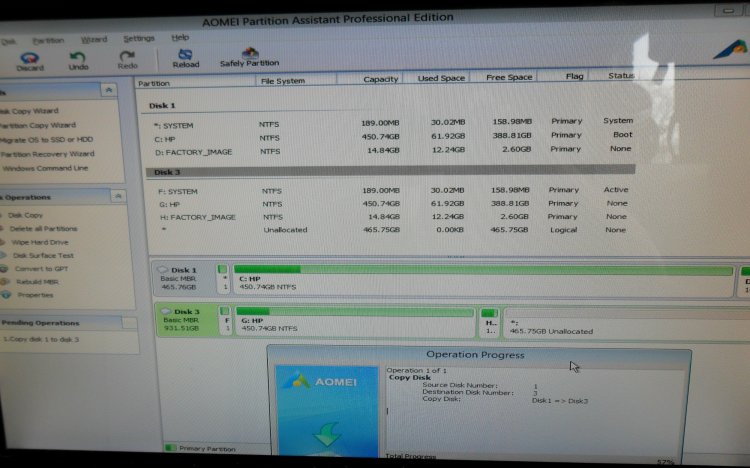
Task: Launch the Disk Copy Wizard
Action: click(29, 111)
